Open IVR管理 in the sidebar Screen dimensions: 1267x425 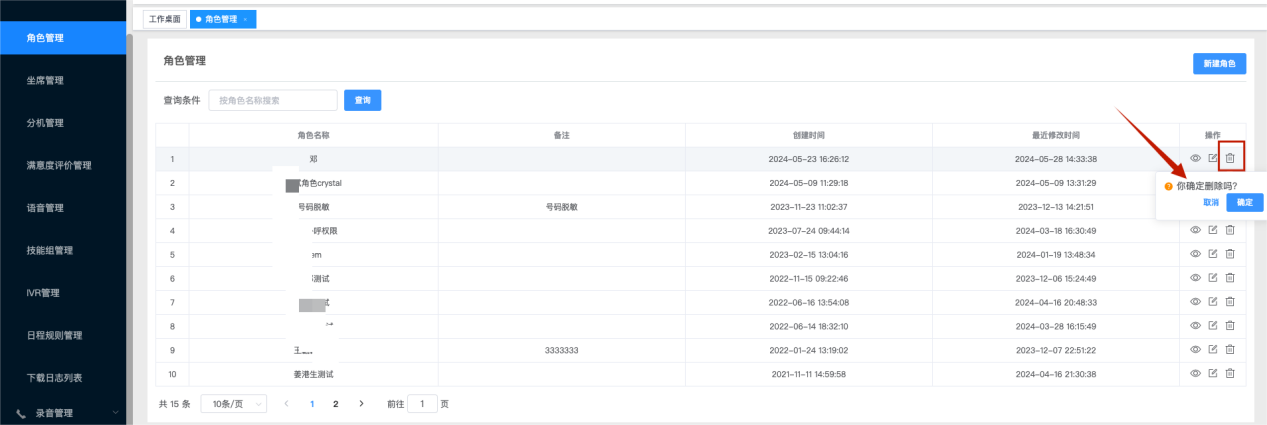tap(63, 293)
